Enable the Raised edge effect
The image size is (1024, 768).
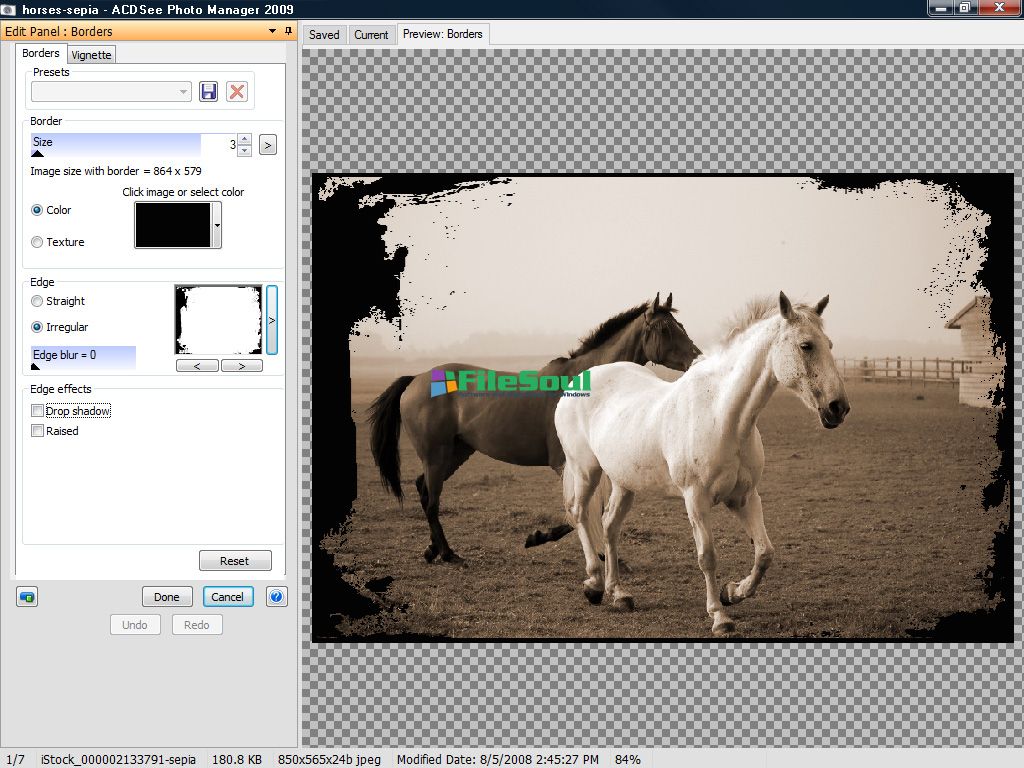point(38,431)
